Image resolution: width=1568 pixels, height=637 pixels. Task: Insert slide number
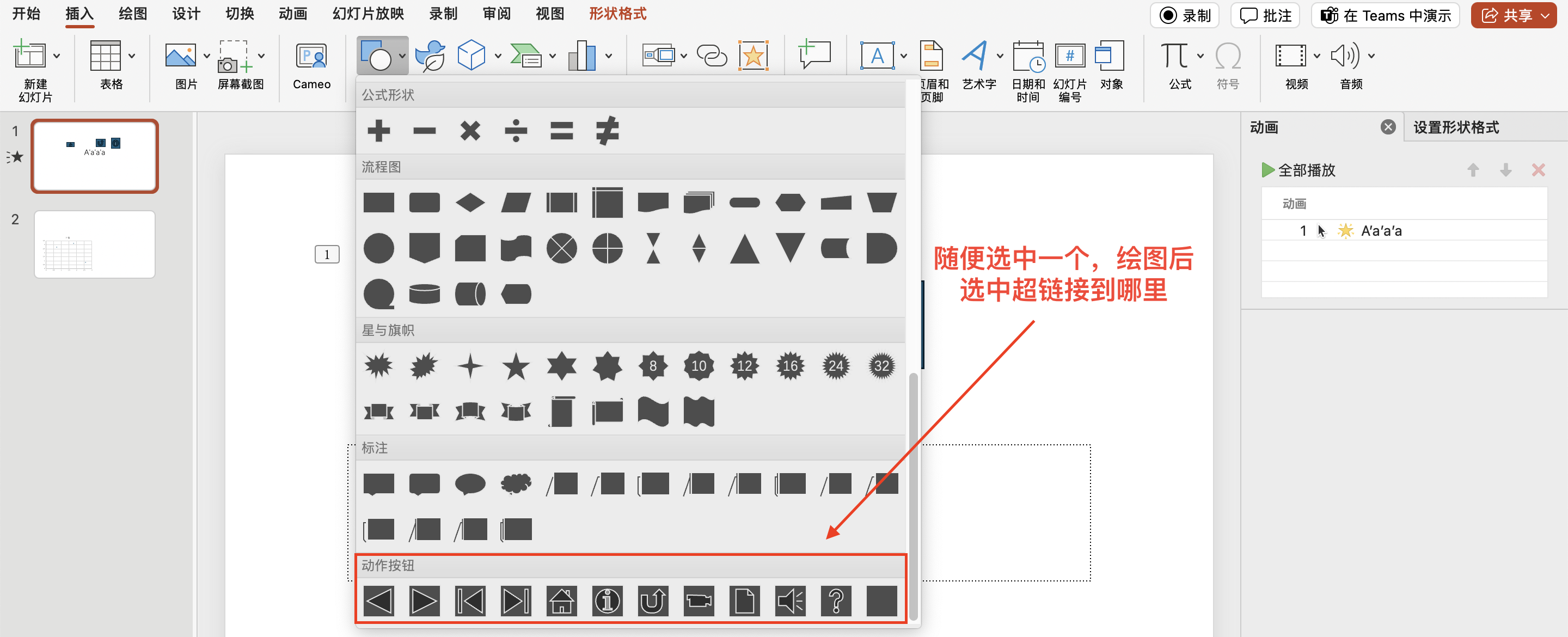(1069, 71)
